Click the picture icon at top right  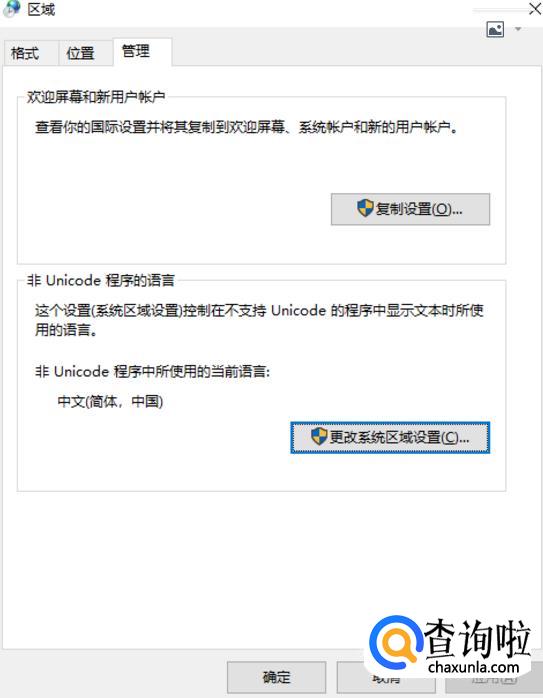click(495, 29)
